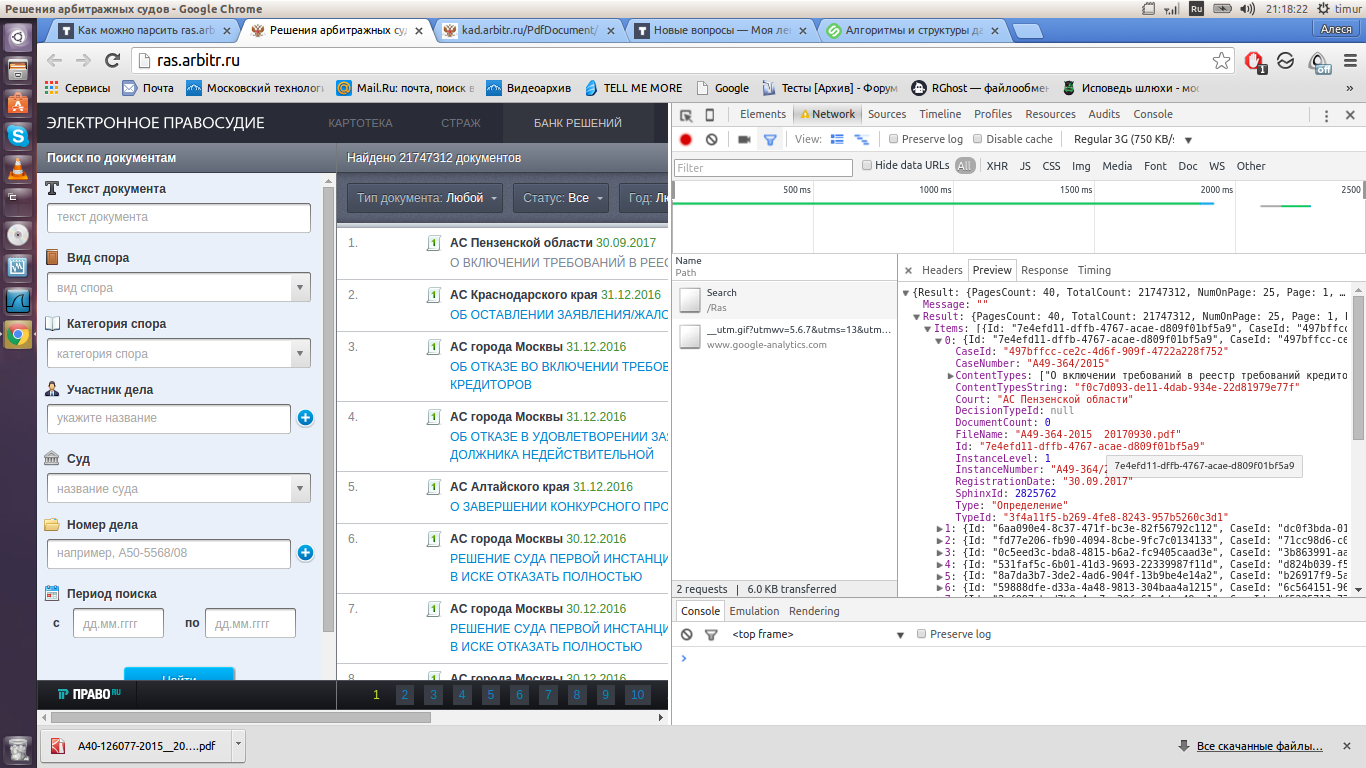Go to results page 2
Screen dimensions: 1366x768
(x=404, y=695)
